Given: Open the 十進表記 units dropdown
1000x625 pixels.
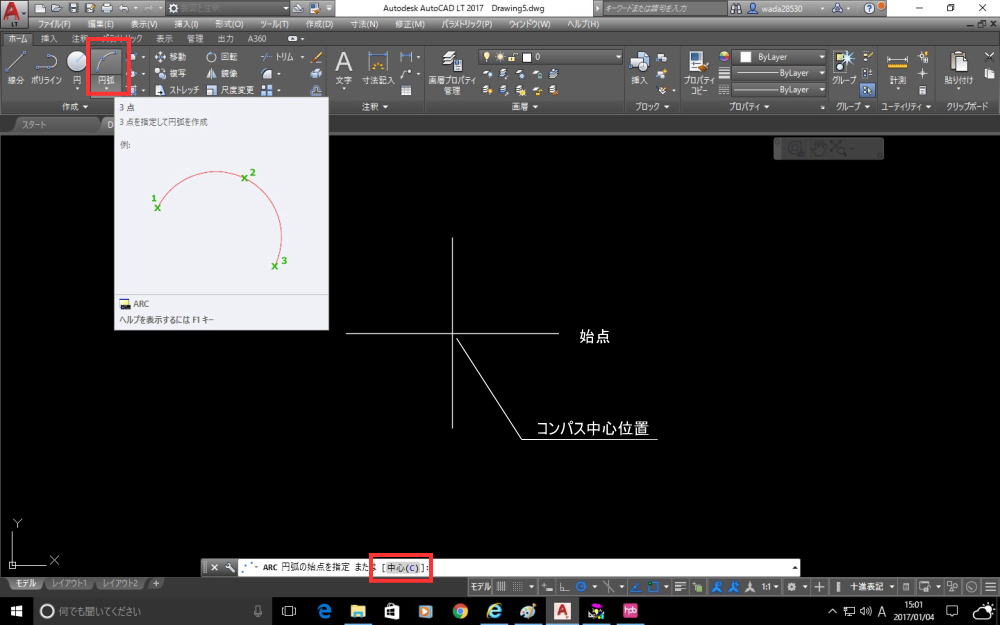Looking at the screenshot, I should click(x=872, y=587).
